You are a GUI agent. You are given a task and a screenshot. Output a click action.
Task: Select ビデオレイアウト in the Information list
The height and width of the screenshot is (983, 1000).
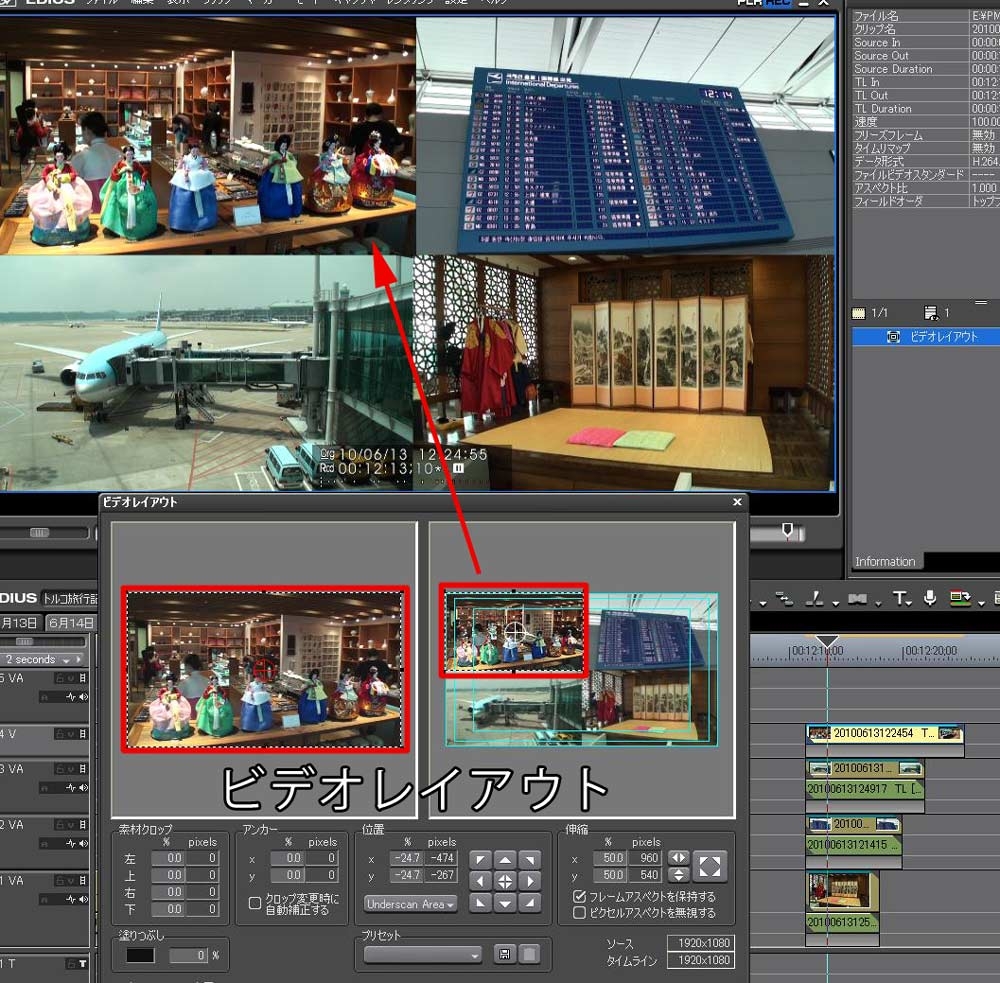tap(943, 337)
